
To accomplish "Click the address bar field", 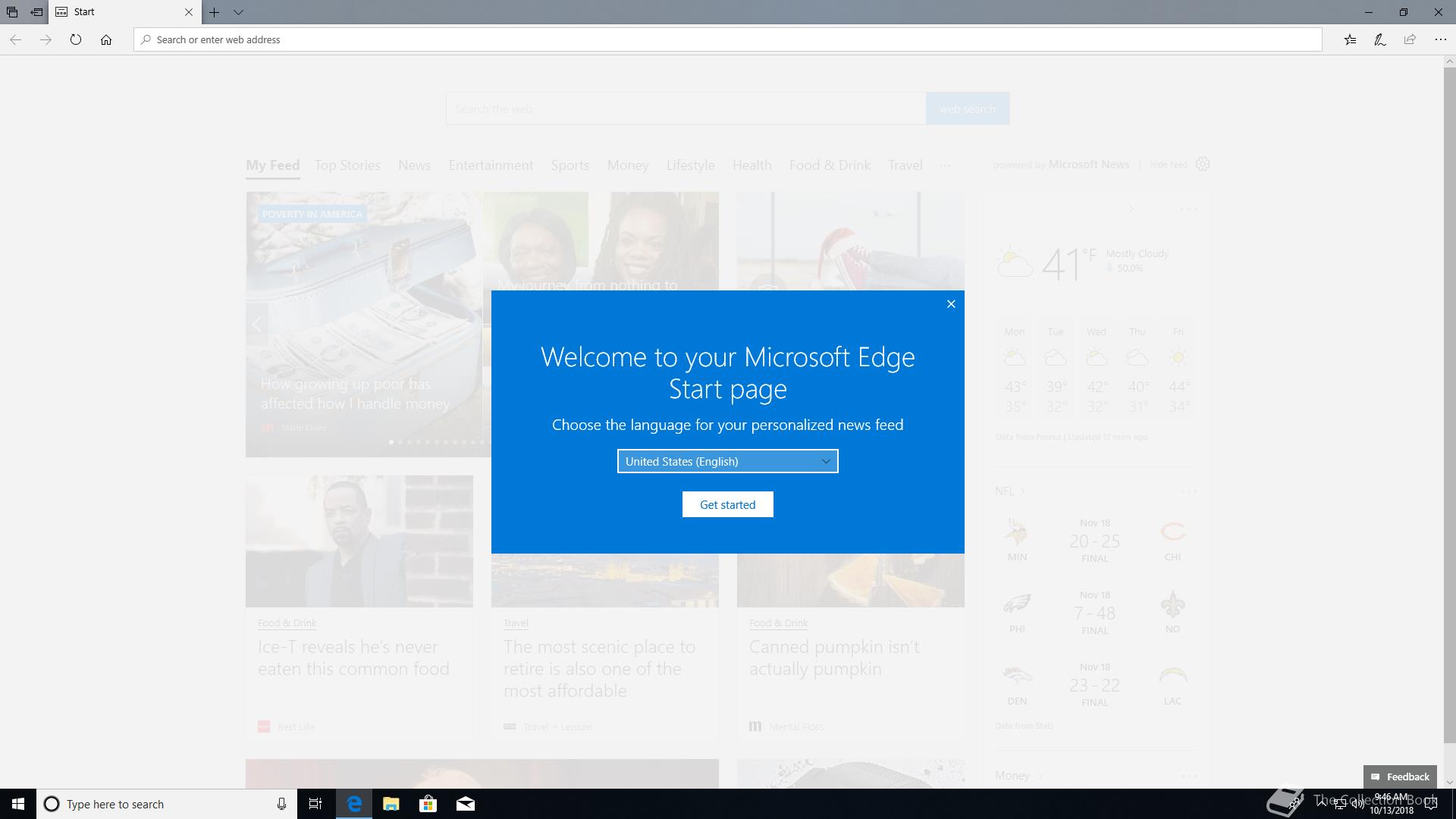I will coord(728,39).
